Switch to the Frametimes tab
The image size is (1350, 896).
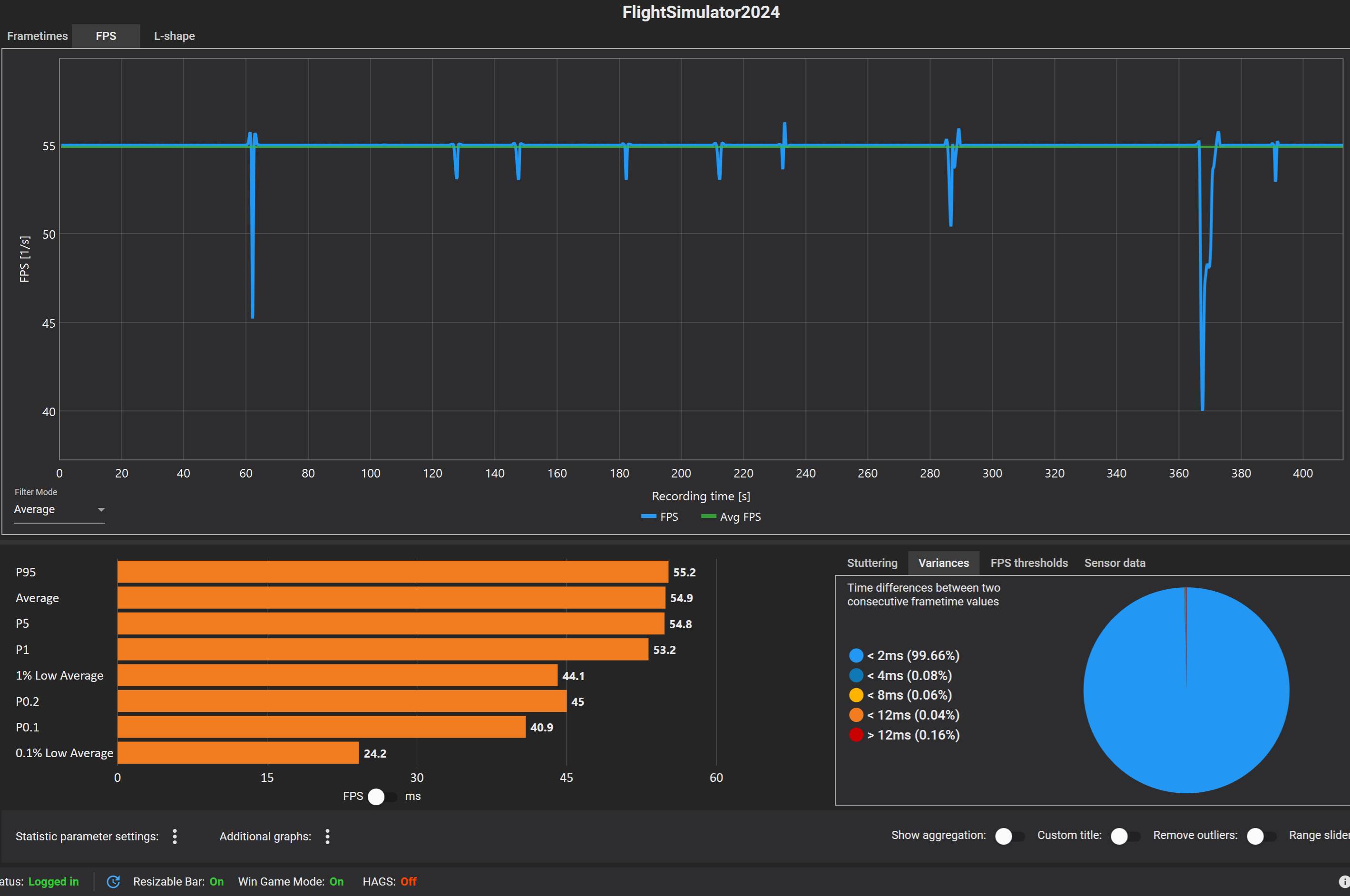coord(37,36)
